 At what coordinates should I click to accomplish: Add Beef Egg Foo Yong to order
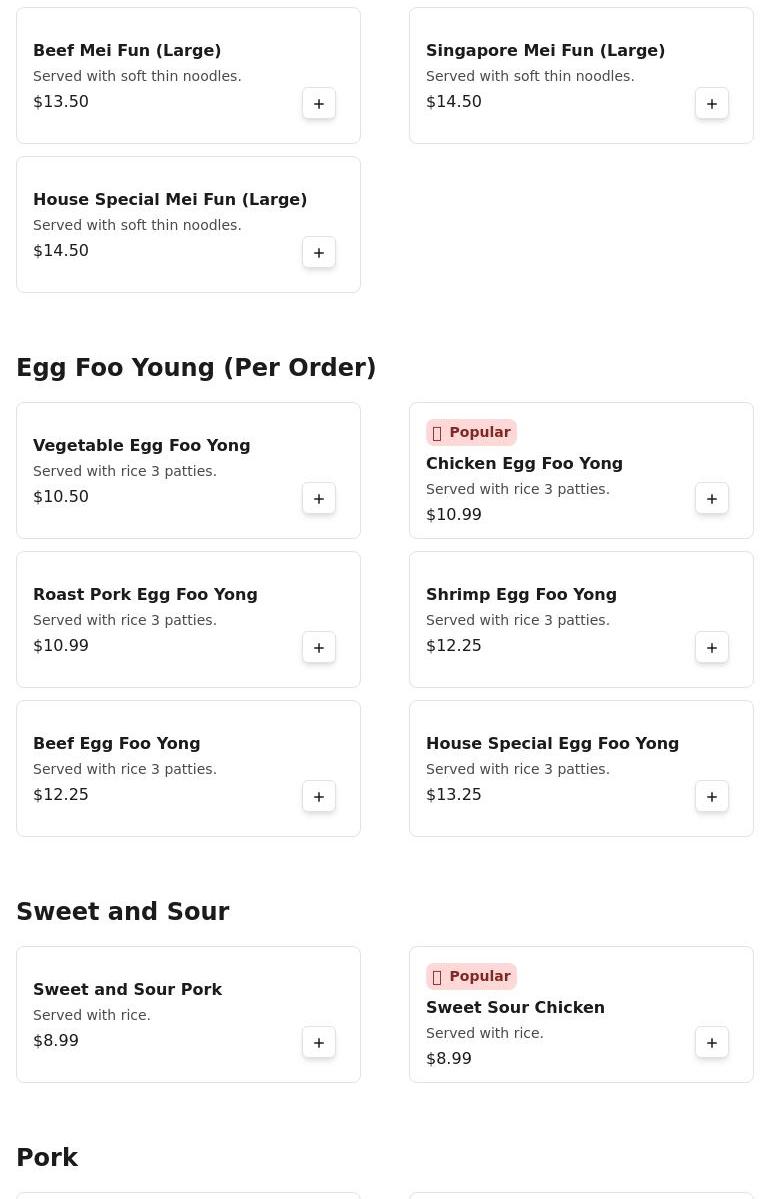point(319,797)
